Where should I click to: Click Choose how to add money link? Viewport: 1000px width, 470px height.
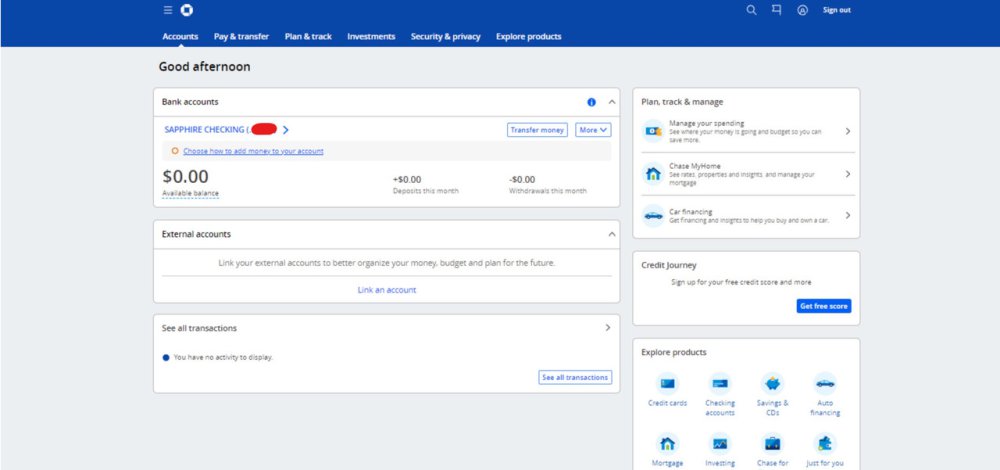pyautogui.click(x=253, y=151)
